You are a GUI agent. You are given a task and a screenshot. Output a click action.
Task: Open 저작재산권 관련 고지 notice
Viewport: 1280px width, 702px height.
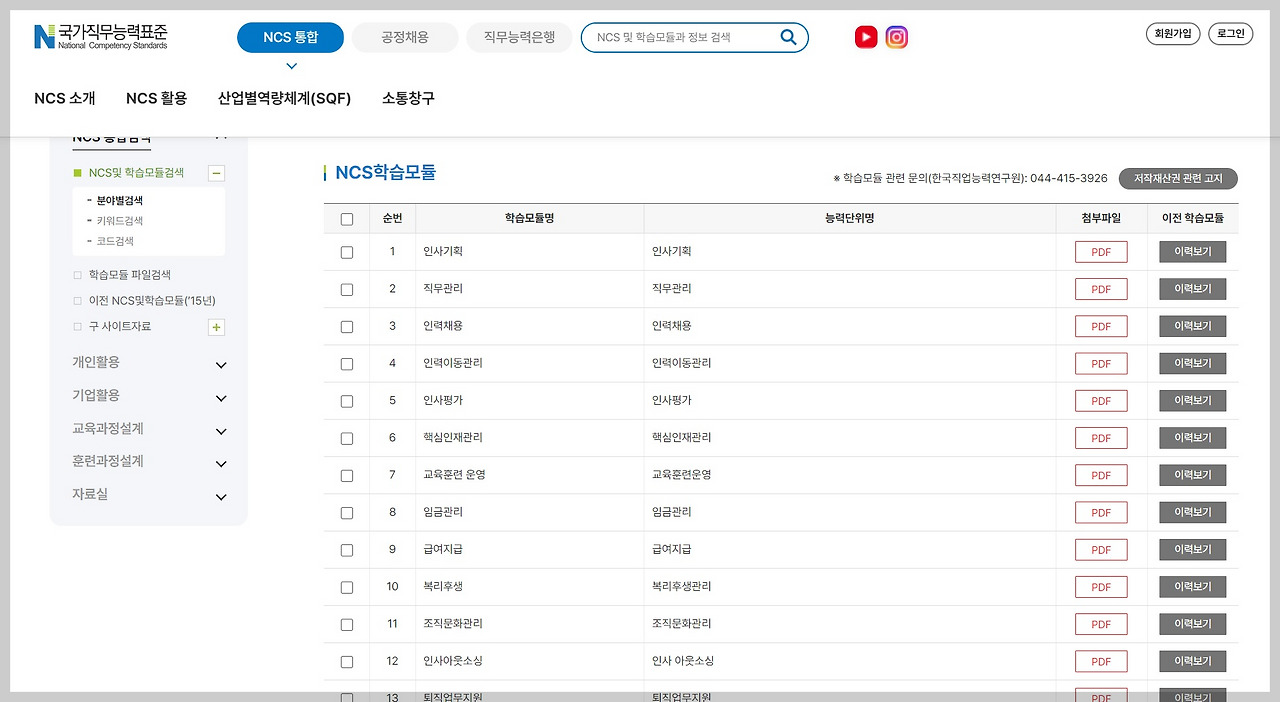tap(1178, 178)
